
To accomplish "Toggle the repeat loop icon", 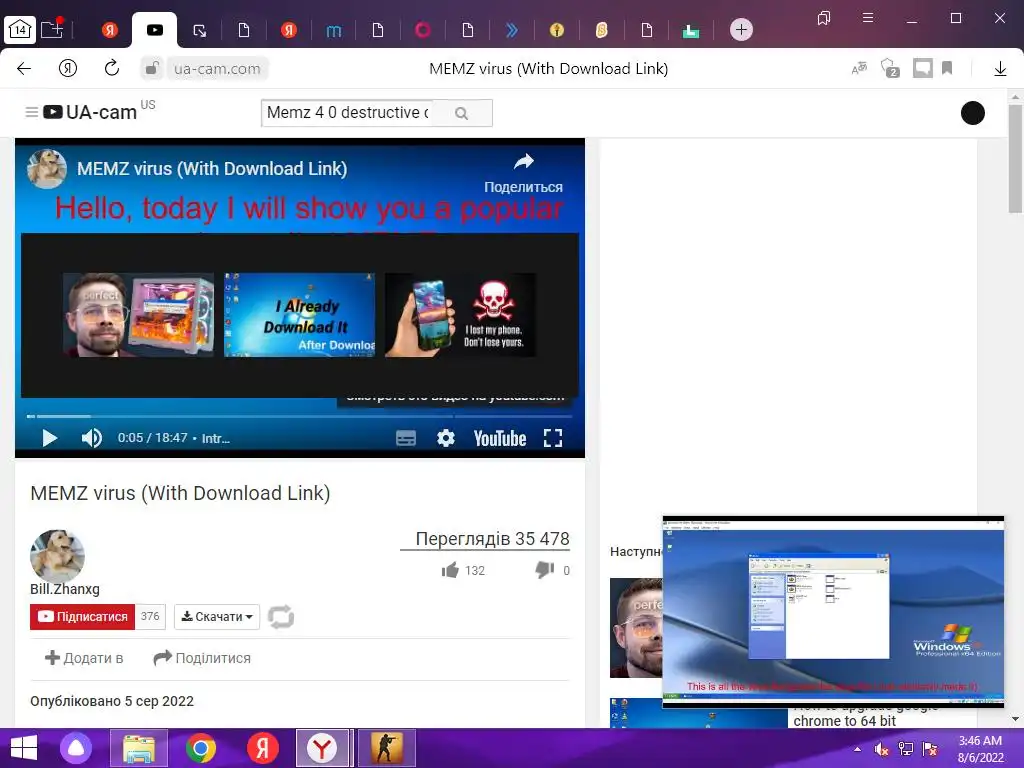I will 281,616.
